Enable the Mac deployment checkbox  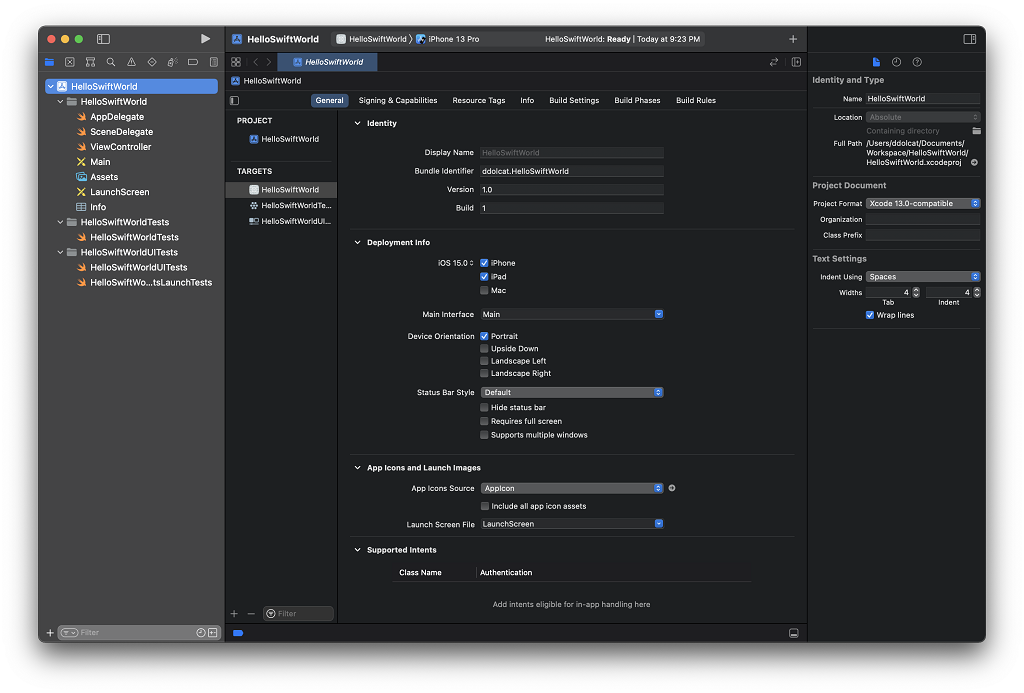click(x=485, y=291)
